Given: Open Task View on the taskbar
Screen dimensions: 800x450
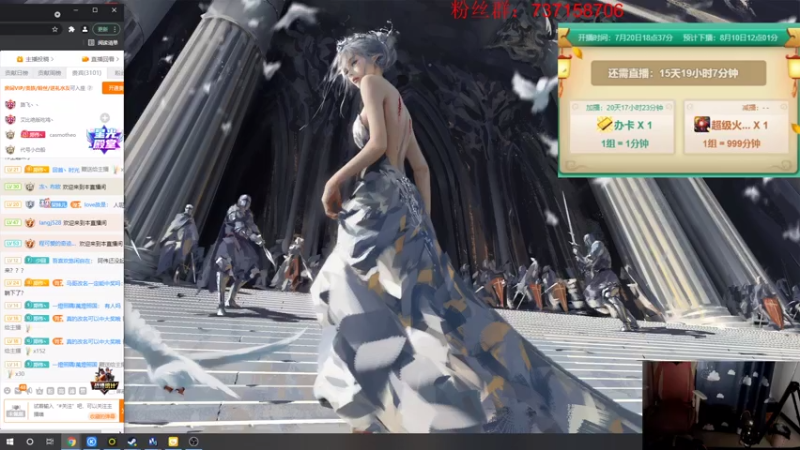Looking at the screenshot, I should pyautogui.click(x=49, y=442).
